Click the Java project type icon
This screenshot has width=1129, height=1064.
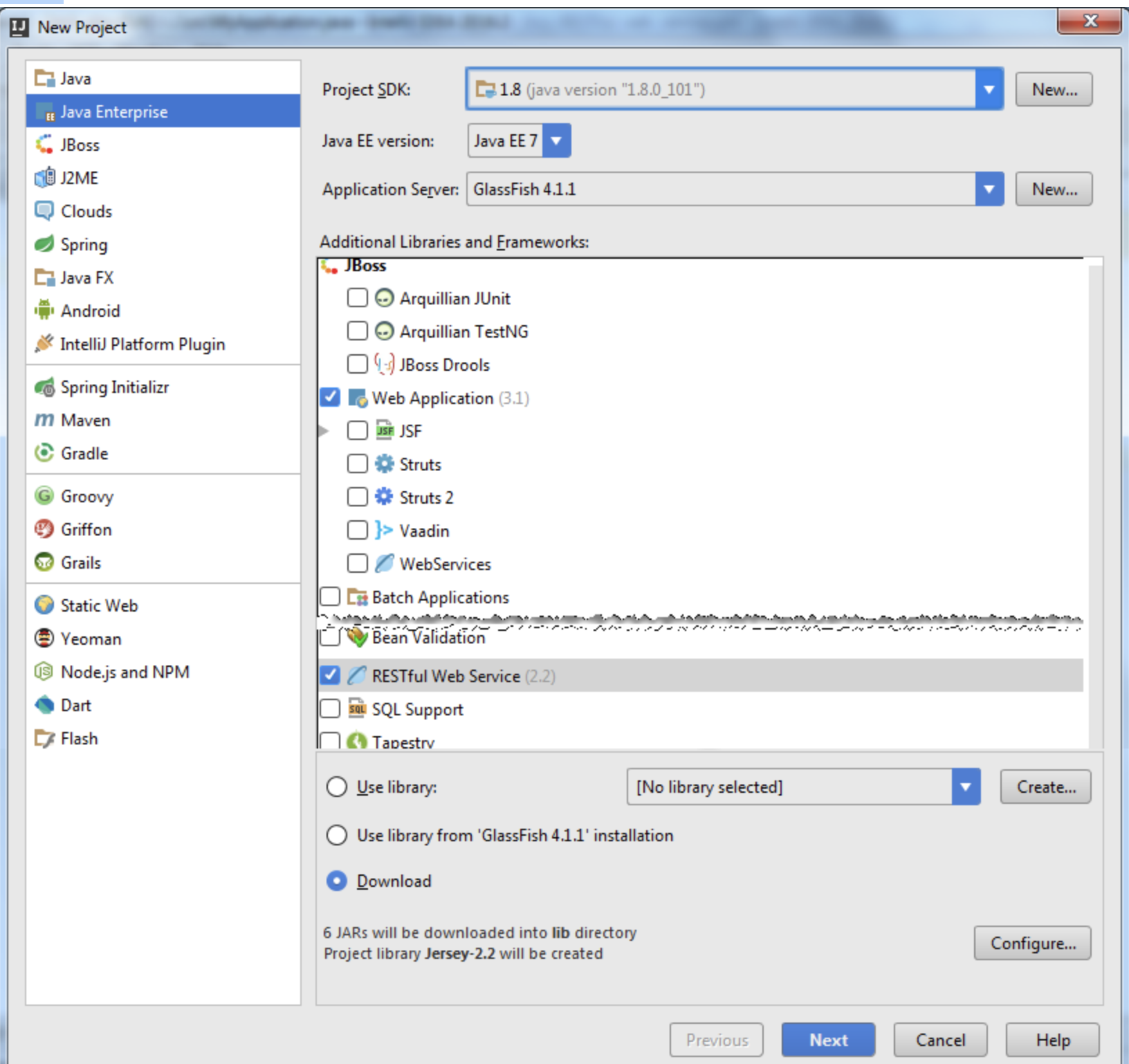coord(45,78)
